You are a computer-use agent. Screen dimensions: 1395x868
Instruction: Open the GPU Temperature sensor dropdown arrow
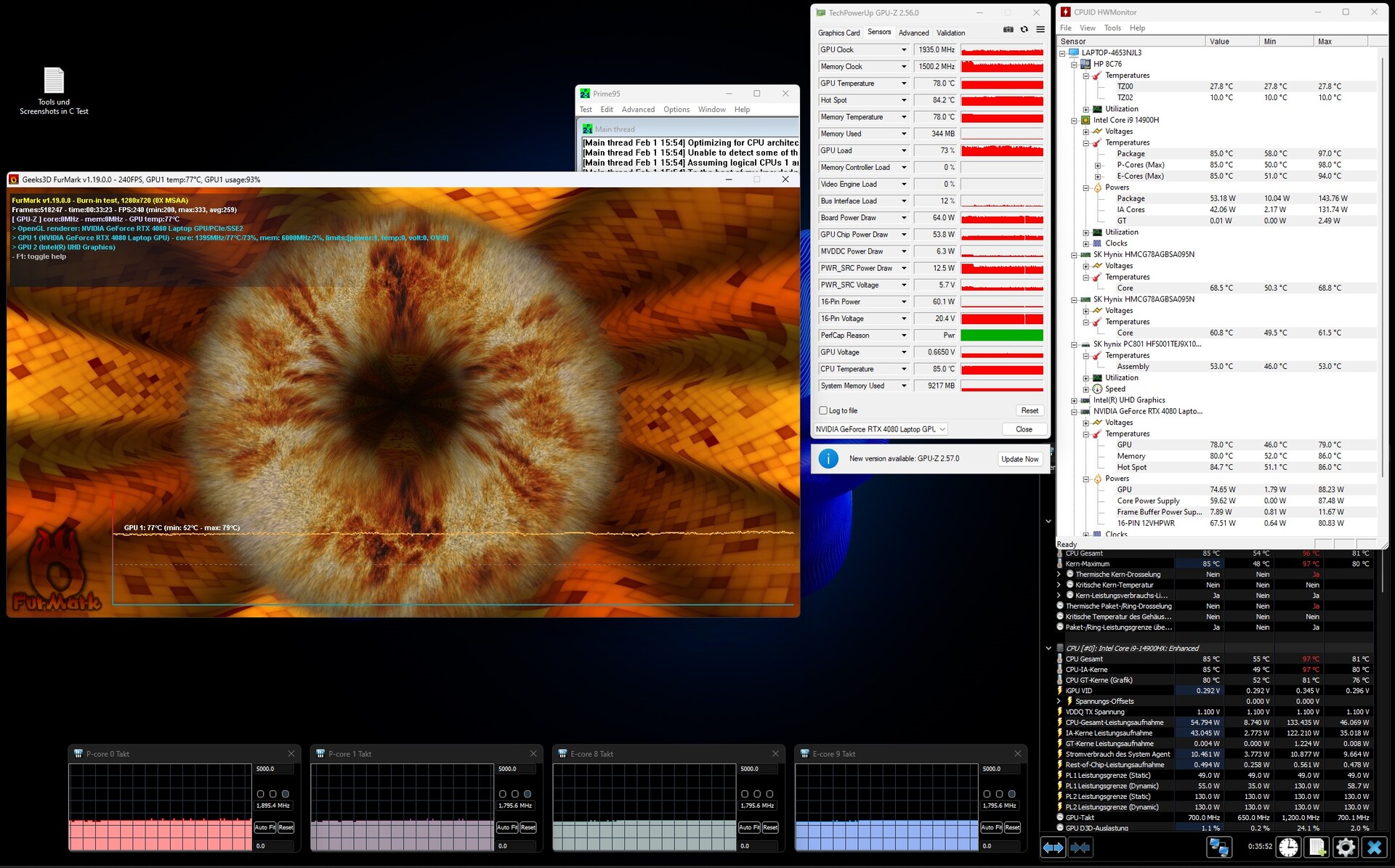tap(904, 84)
